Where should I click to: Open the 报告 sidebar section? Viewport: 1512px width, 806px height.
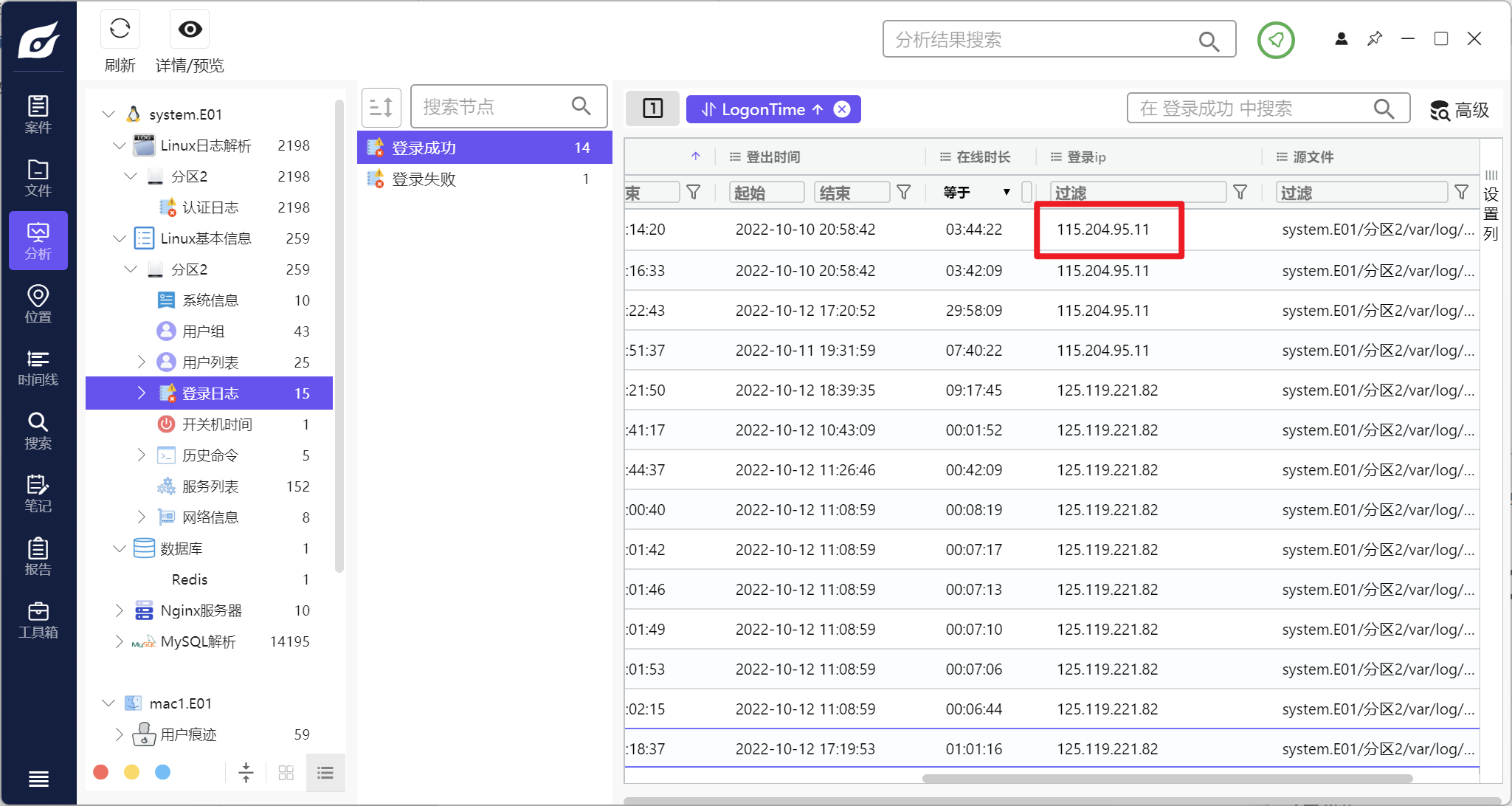click(38, 557)
